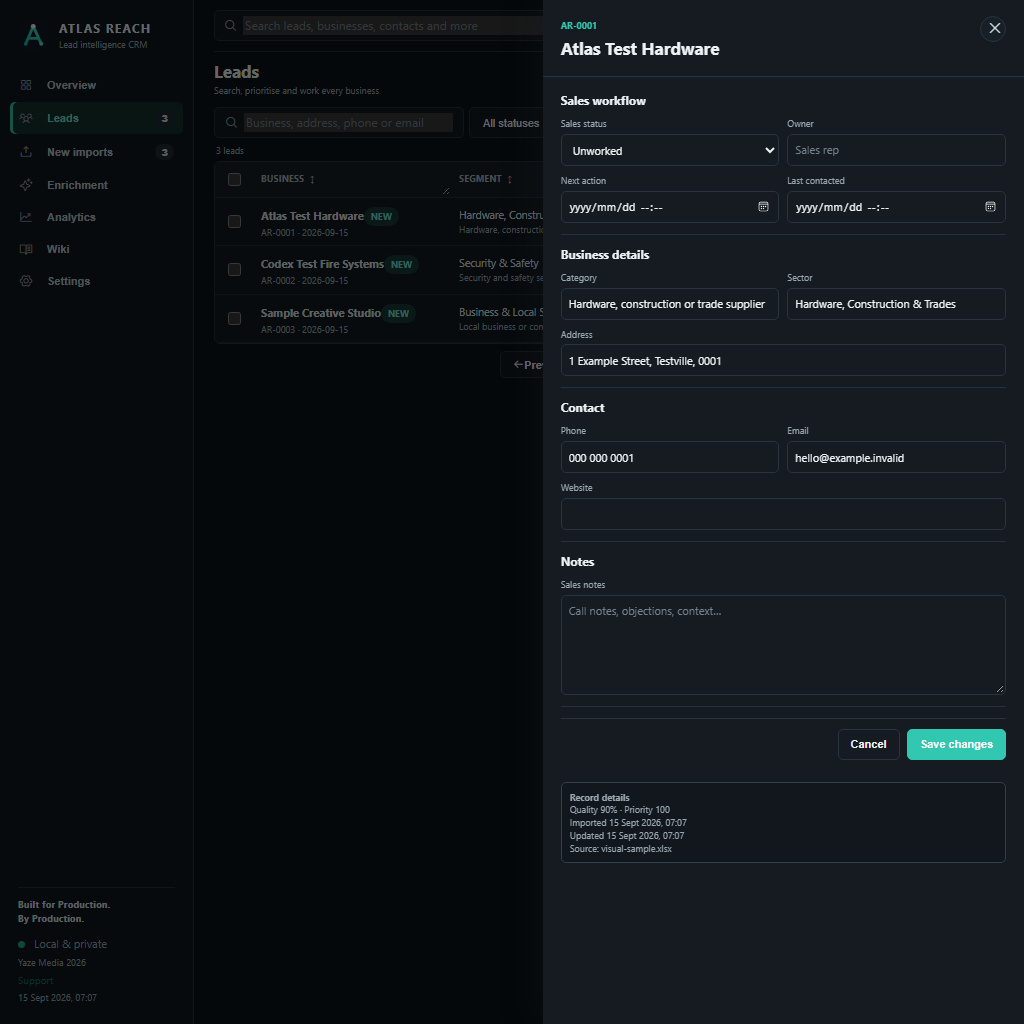This screenshot has width=1024, height=1024.
Task: Click the Next action date field
Action: (x=670, y=207)
